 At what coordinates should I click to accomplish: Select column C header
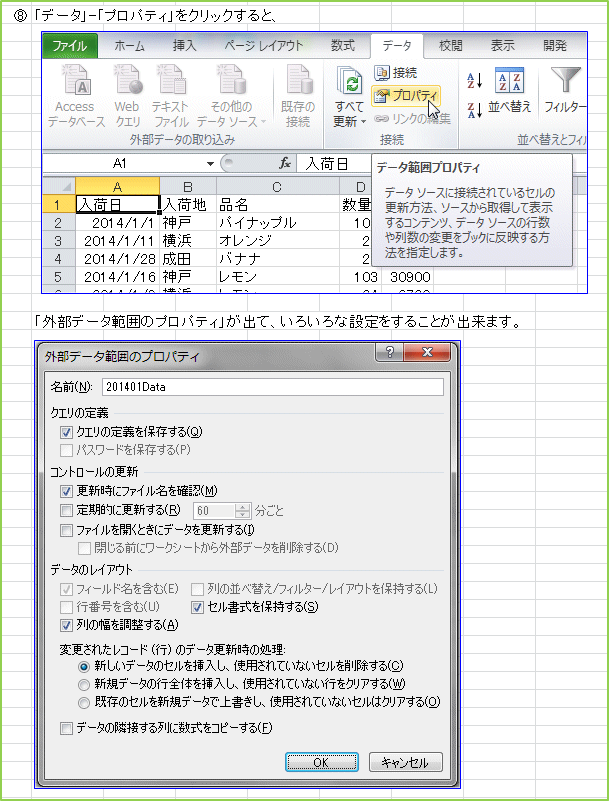tap(277, 186)
